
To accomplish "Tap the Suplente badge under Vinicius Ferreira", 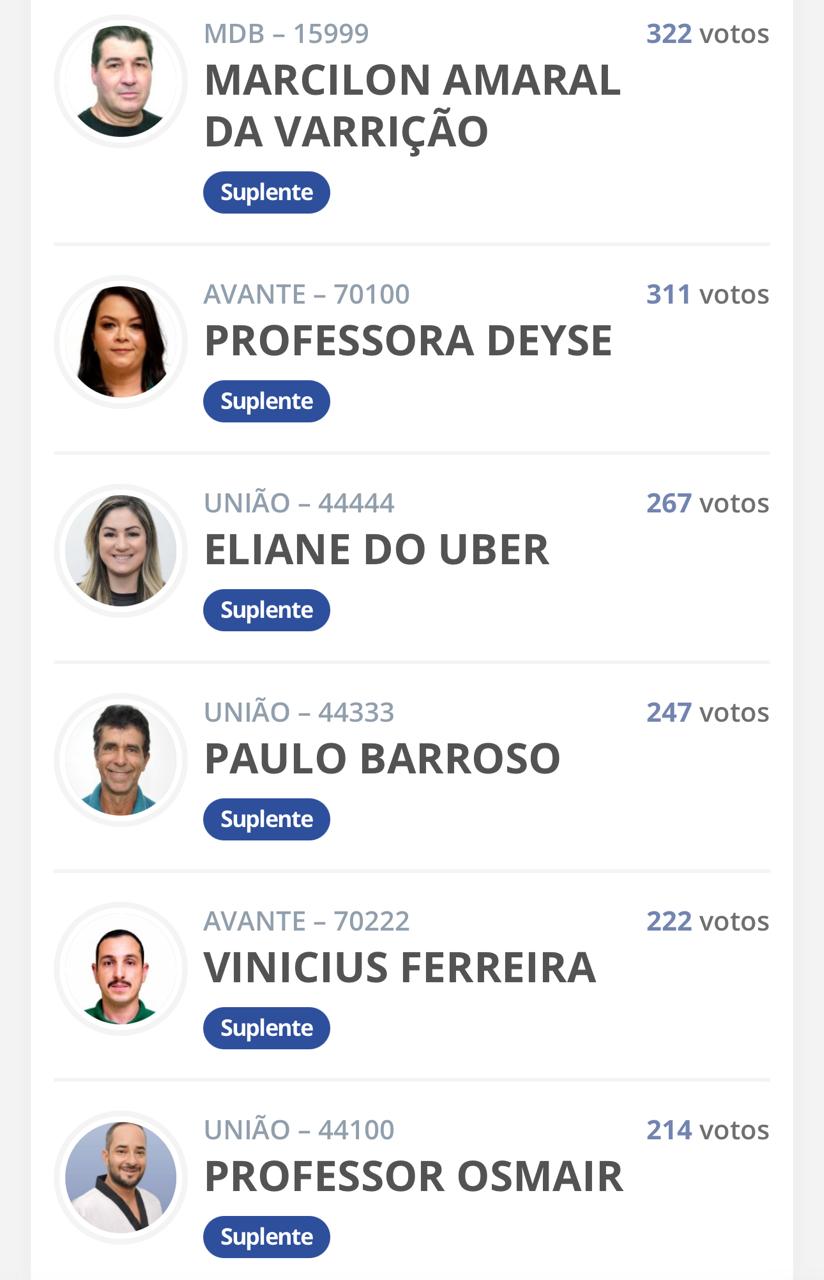I will 267,1028.
